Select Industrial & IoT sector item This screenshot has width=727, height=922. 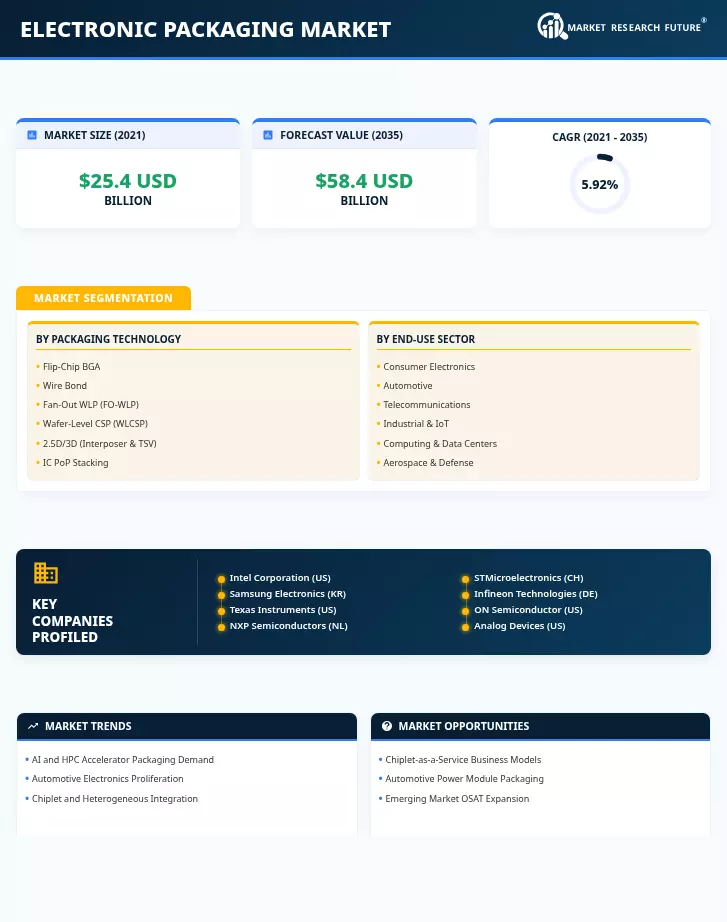[x=416, y=423]
